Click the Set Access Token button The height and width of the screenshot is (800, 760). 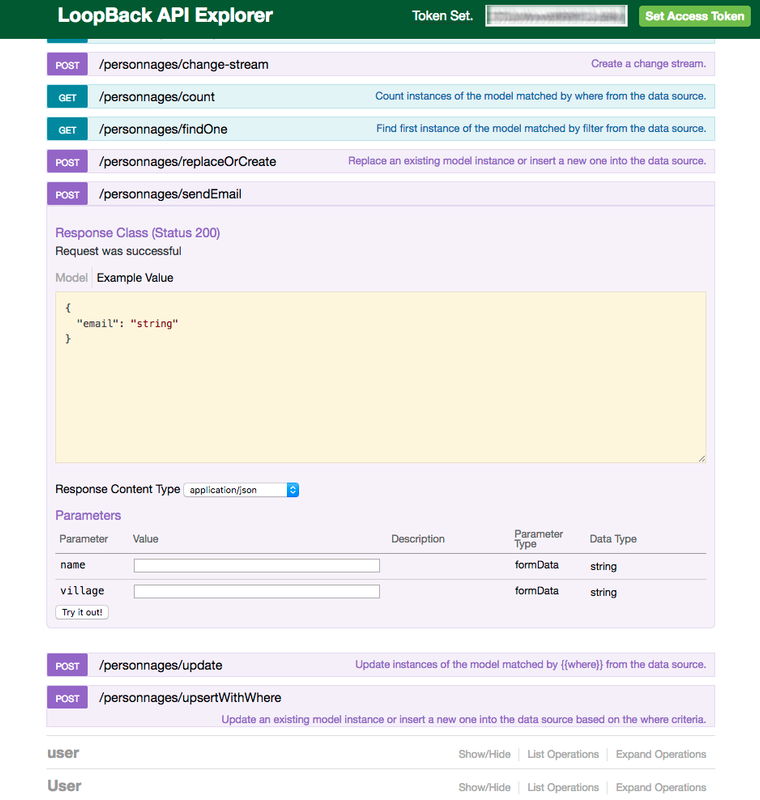pos(694,16)
